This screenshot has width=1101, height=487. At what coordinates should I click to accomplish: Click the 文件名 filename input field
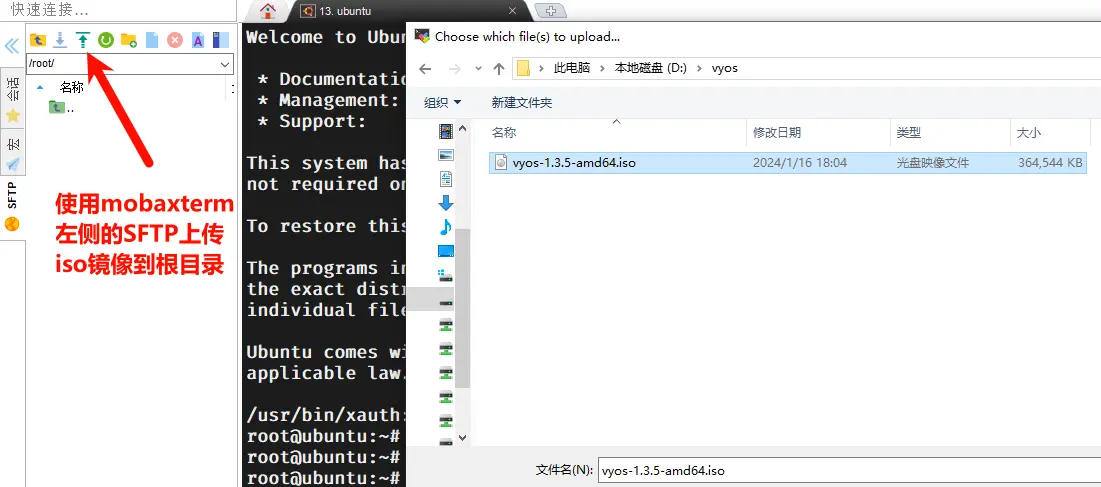tap(848, 470)
